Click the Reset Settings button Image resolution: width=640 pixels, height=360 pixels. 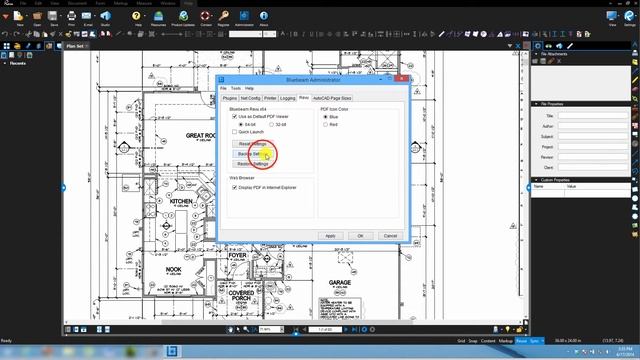point(253,144)
